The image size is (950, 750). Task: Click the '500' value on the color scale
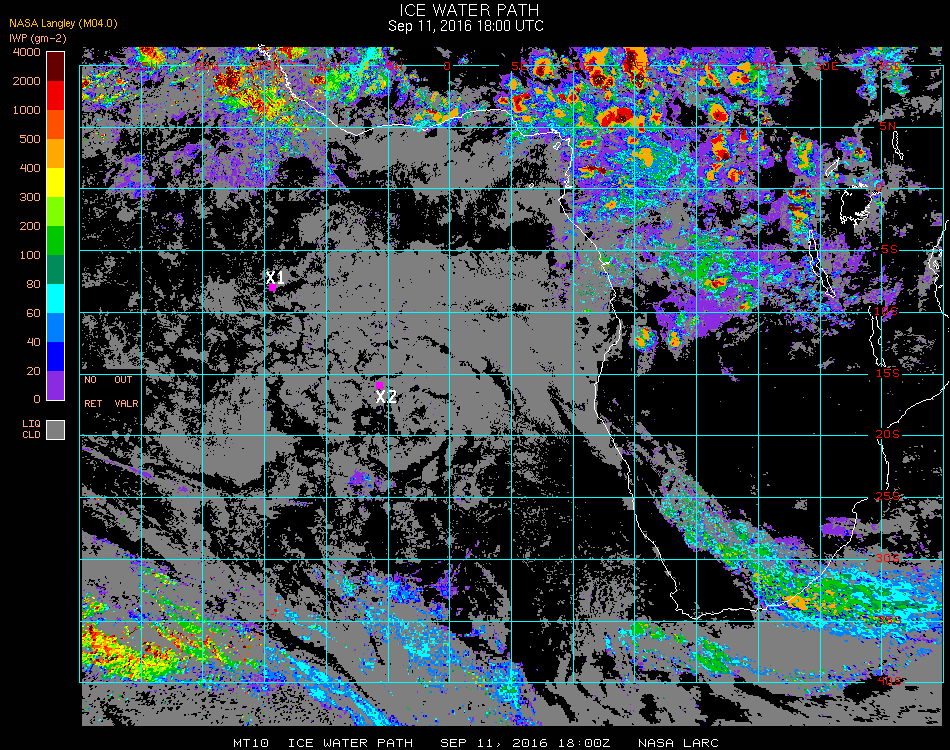click(x=30, y=139)
